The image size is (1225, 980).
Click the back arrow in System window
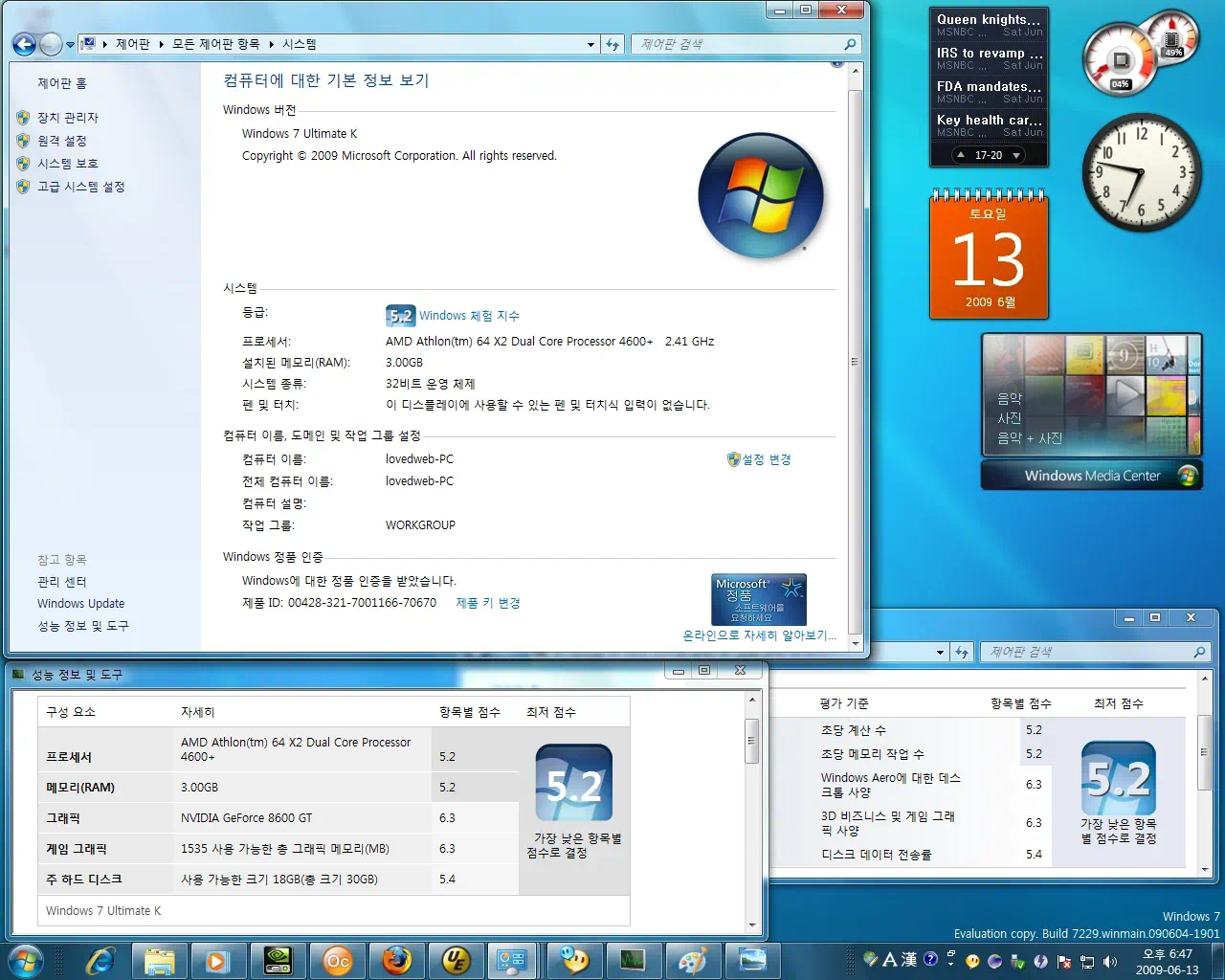[x=24, y=44]
